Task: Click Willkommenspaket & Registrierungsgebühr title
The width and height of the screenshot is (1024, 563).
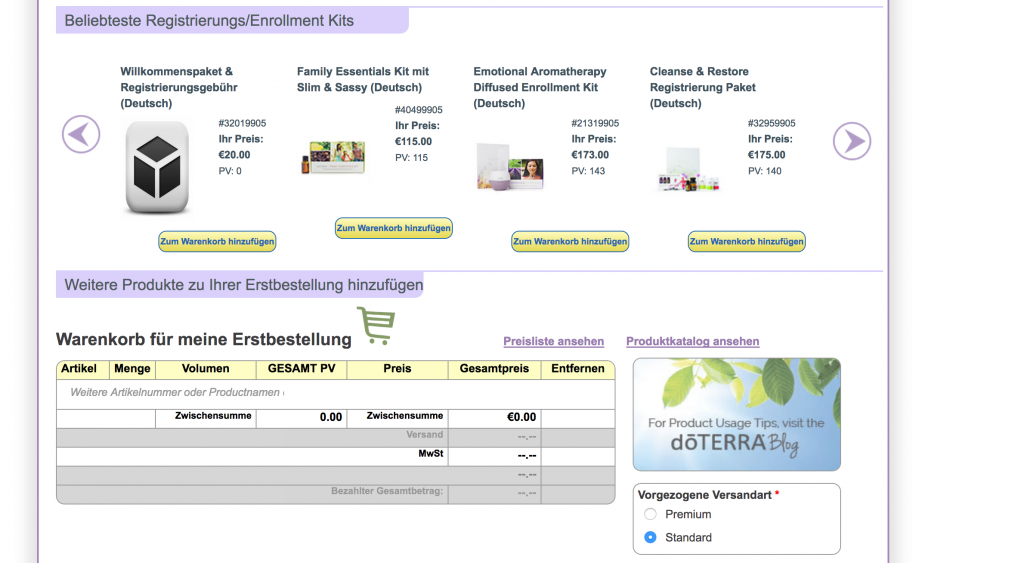Action: [179, 88]
